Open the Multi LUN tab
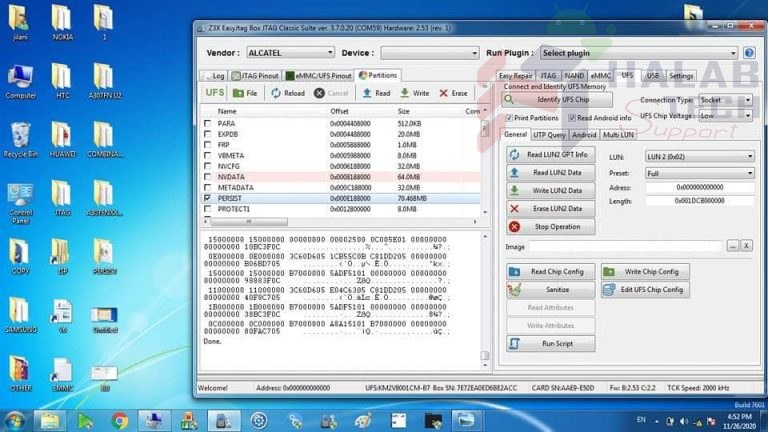The height and width of the screenshot is (432, 768). pos(618,135)
